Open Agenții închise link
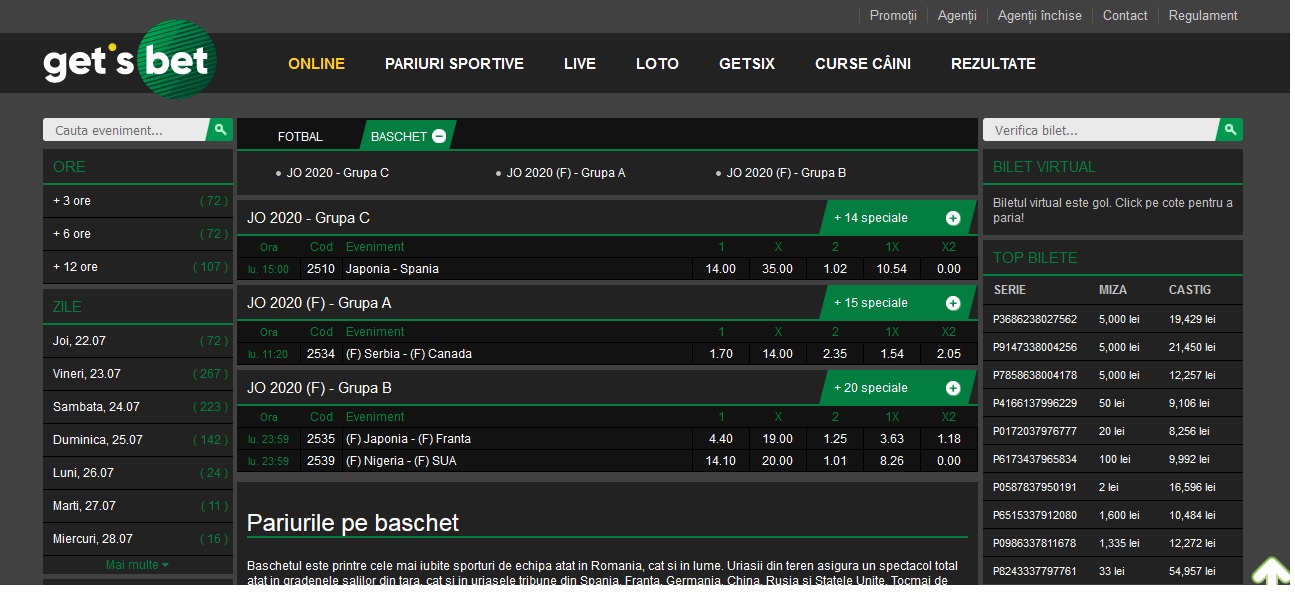1295x592 pixels. click(x=1040, y=15)
